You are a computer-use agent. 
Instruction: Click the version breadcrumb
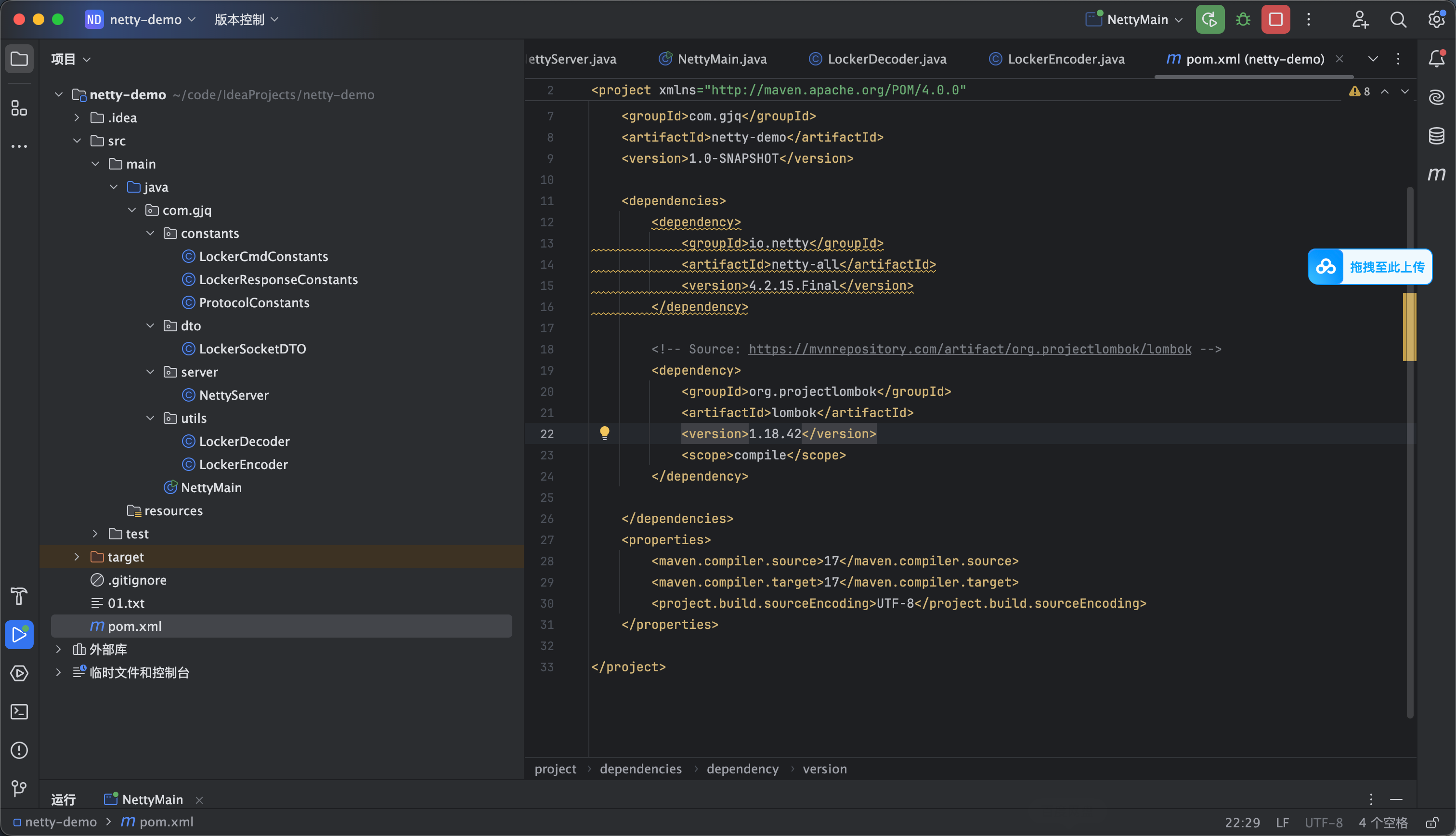(x=825, y=769)
